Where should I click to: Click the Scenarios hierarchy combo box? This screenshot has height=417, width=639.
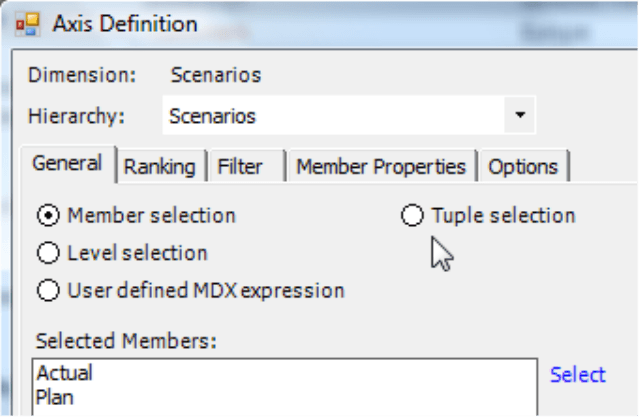(349, 115)
